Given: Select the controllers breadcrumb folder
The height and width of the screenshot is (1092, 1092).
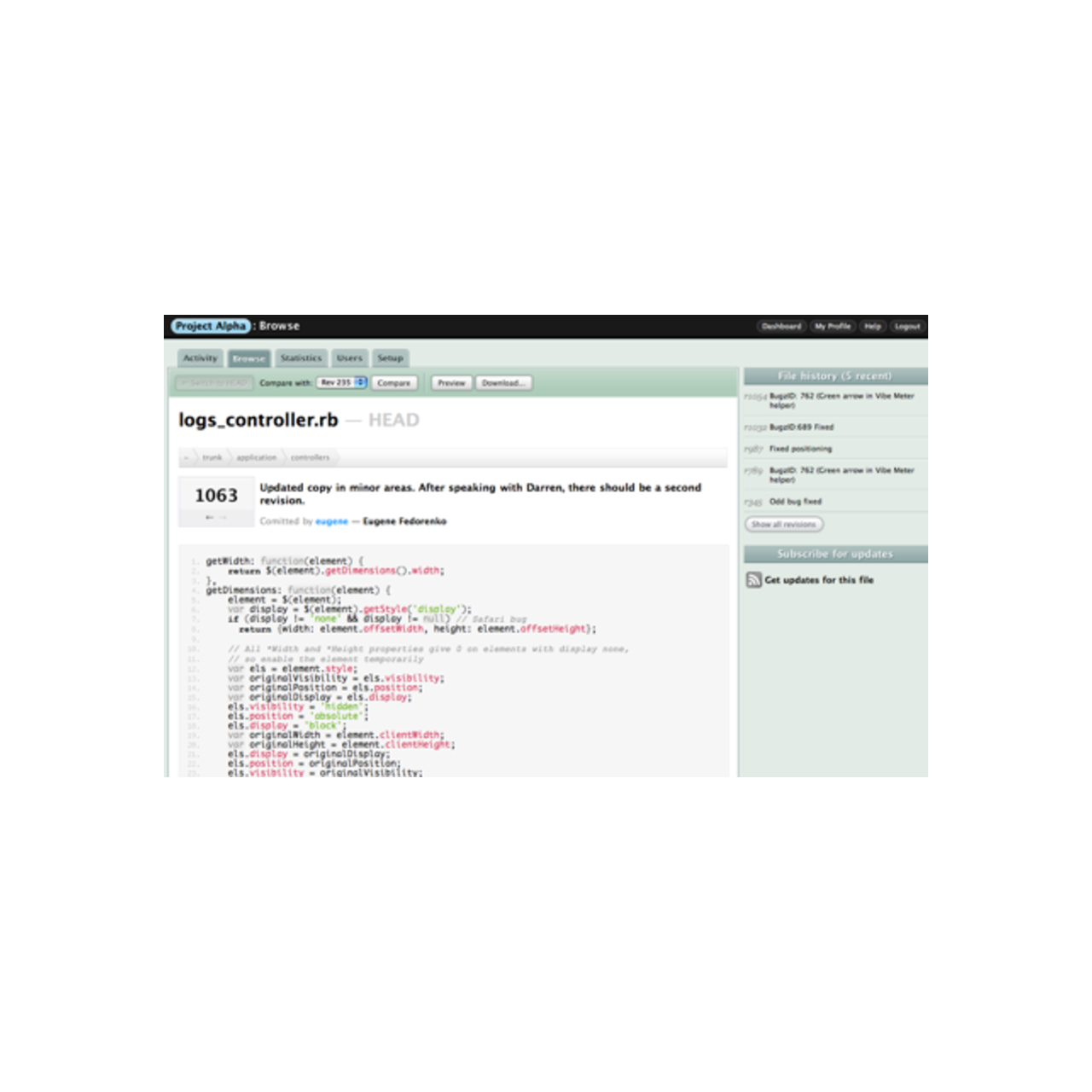Looking at the screenshot, I should [310, 458].
